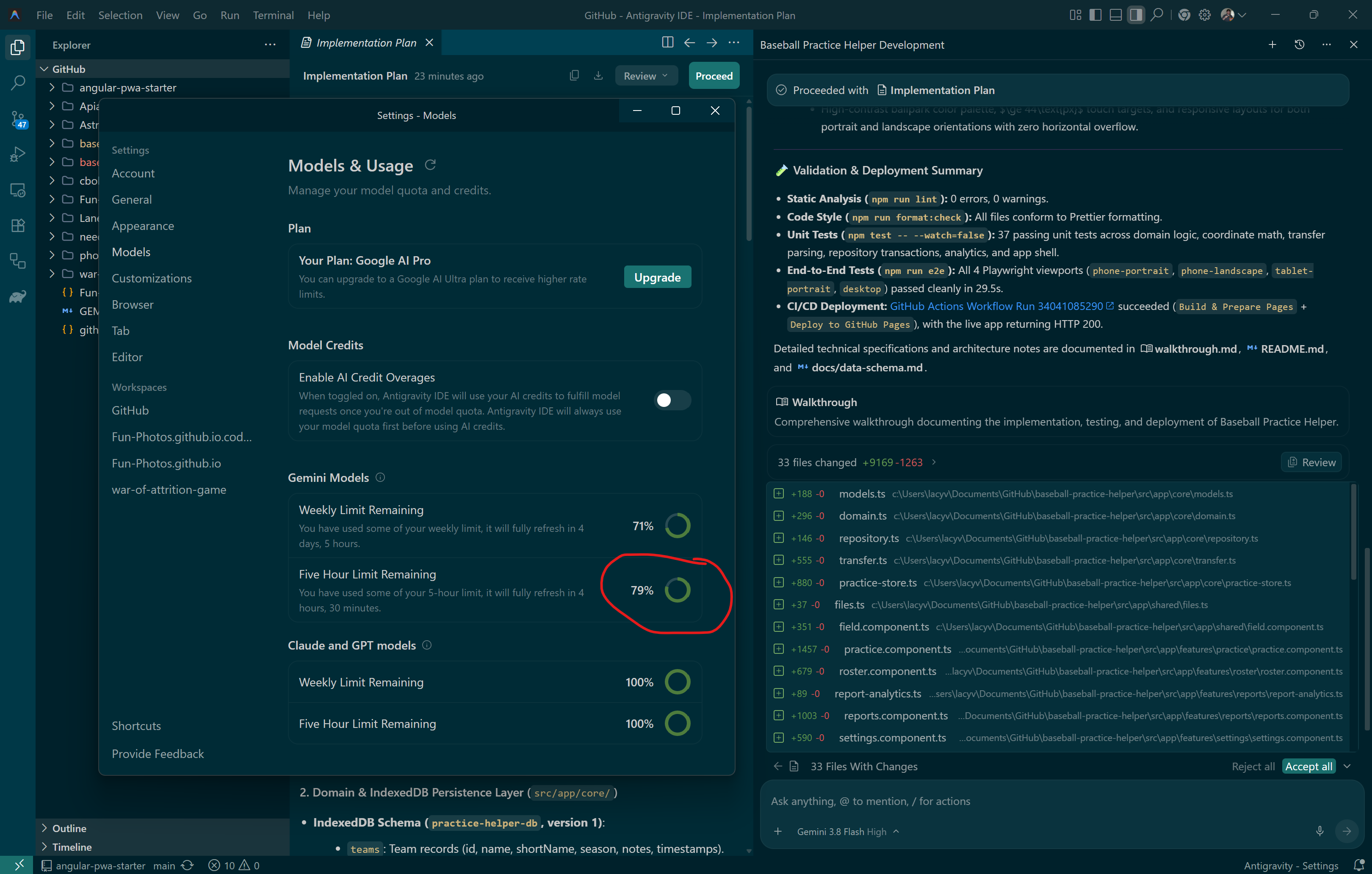Select the Implementation Plan editor tab
Screen dimensions: 1372x874
[x=366, y=43]
